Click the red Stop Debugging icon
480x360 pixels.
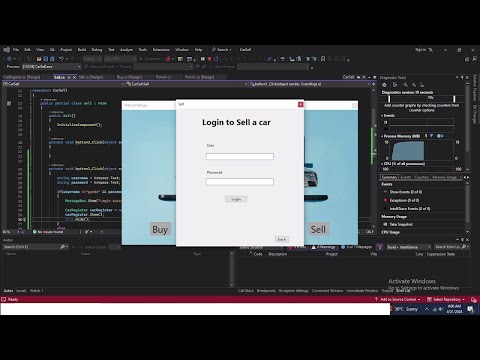point(209,59)
